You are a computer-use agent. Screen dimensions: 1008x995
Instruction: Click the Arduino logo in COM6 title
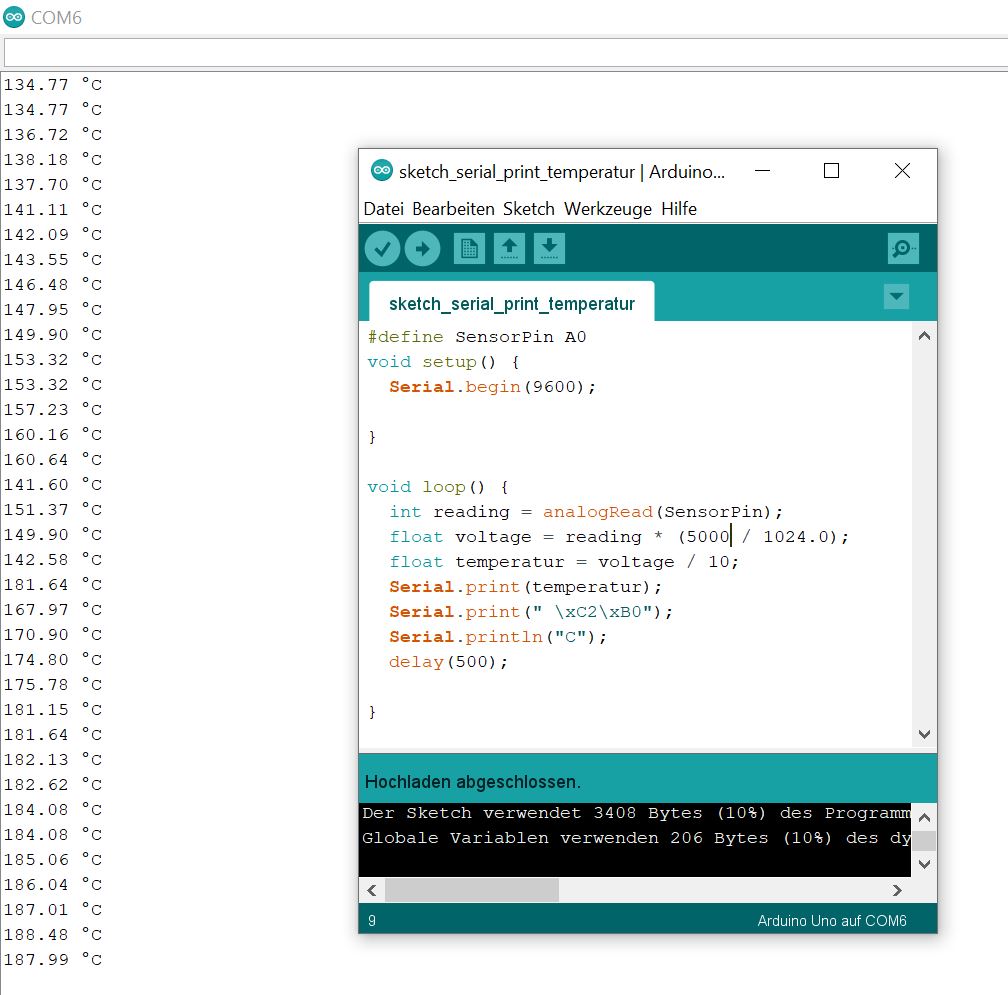14,17
